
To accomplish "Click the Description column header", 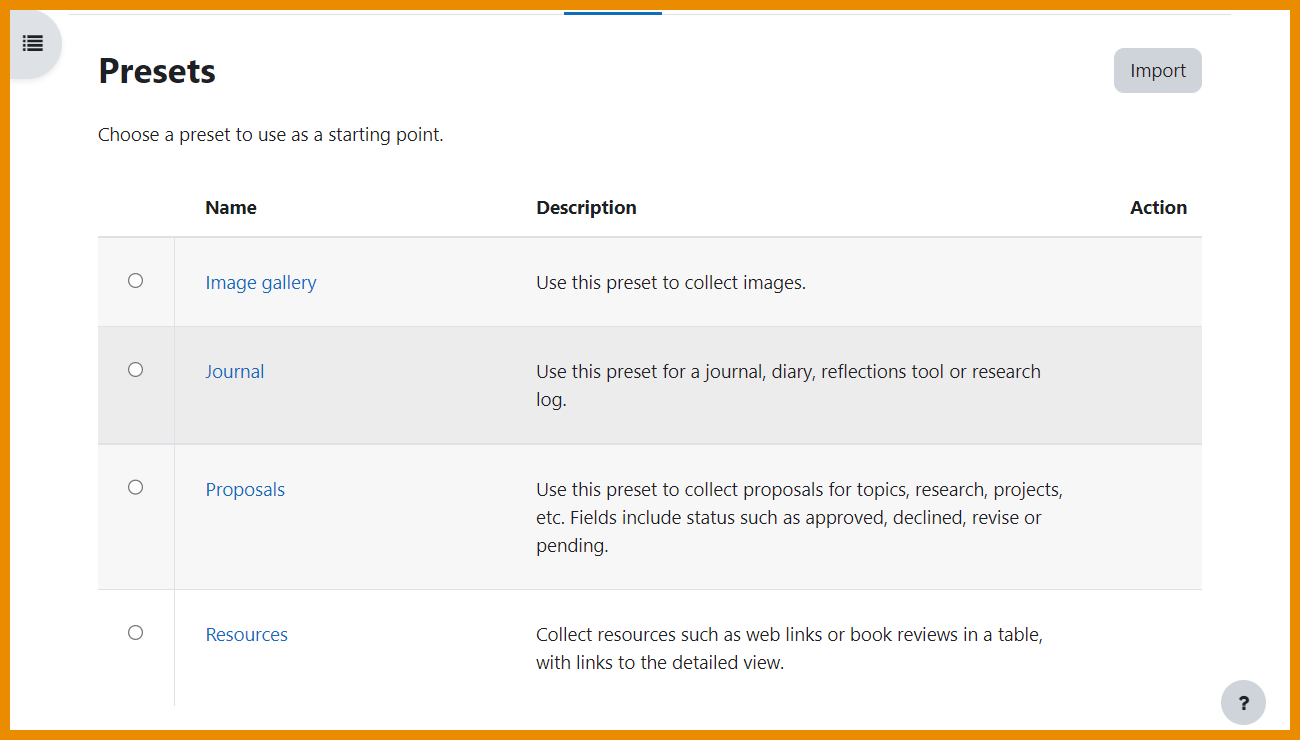I will click(x=586, y=208).
